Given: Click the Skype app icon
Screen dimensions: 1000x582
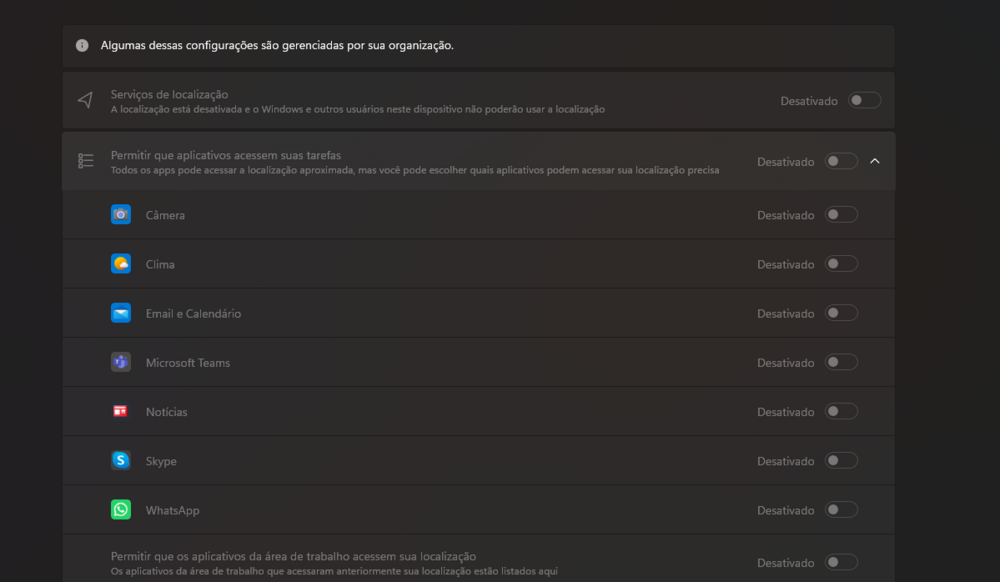Looking at the screenshot, I should [121, 460].
